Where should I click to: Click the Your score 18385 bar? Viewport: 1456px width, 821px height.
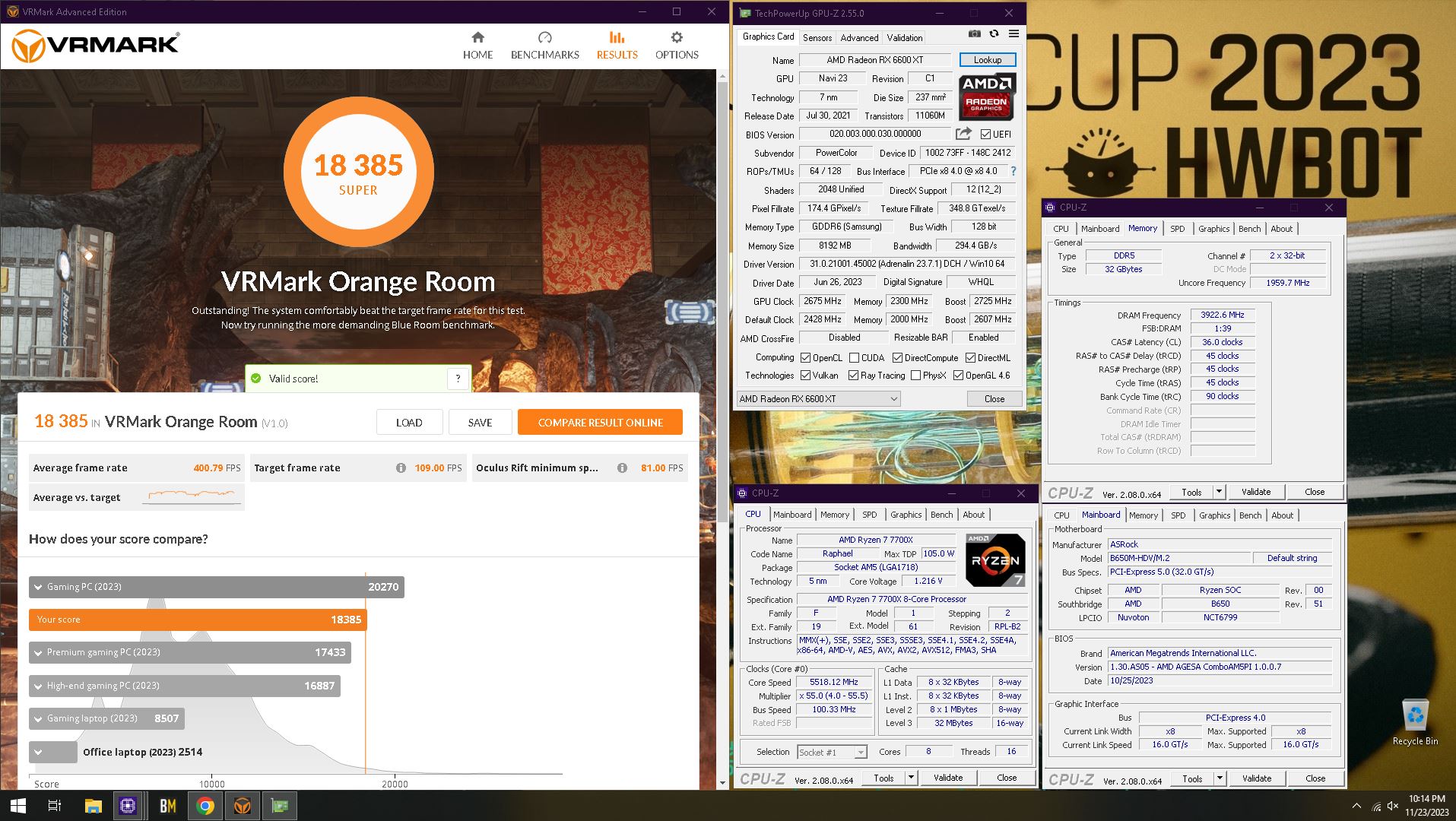pos(198,620)
